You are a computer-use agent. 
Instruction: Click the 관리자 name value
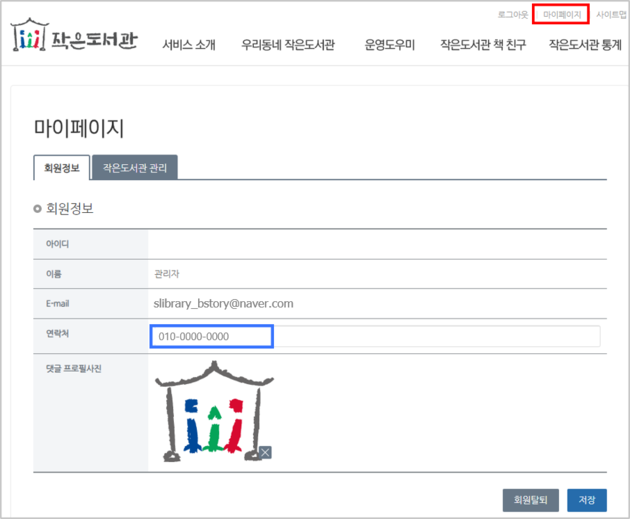pyautogui.click(x=167, y=274)
